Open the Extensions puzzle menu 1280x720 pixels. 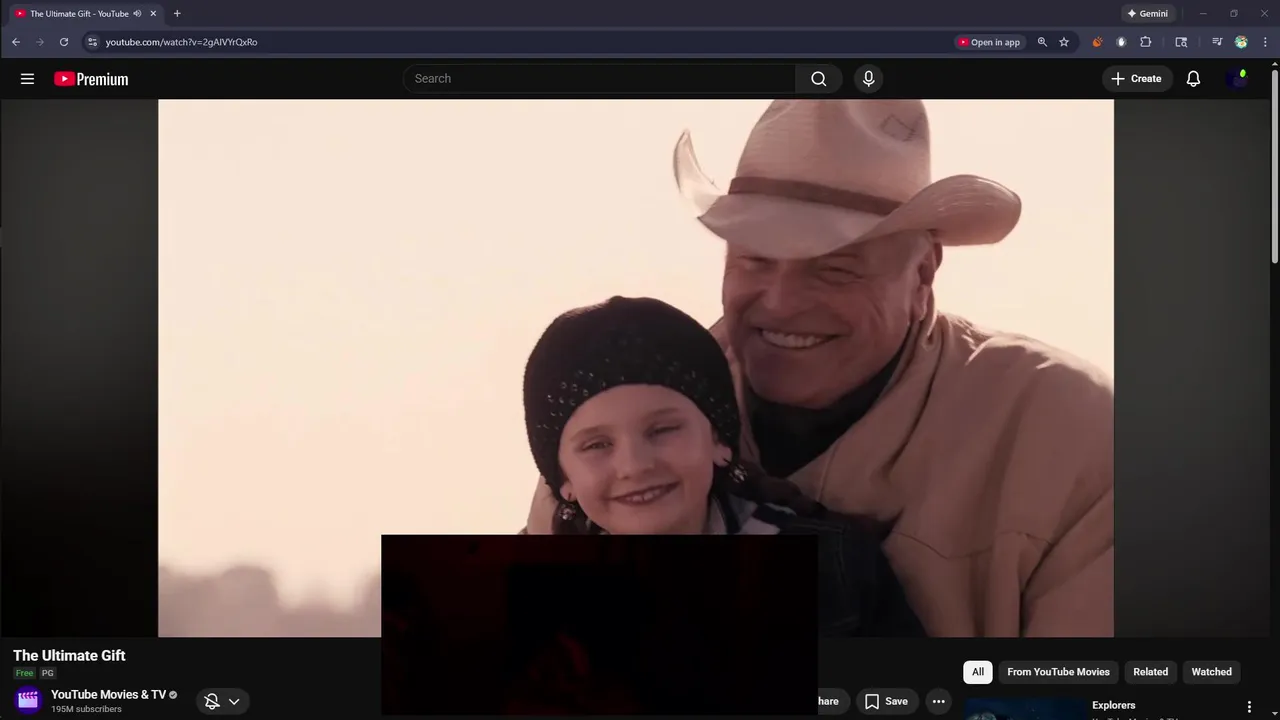[x=1146, y=42]
